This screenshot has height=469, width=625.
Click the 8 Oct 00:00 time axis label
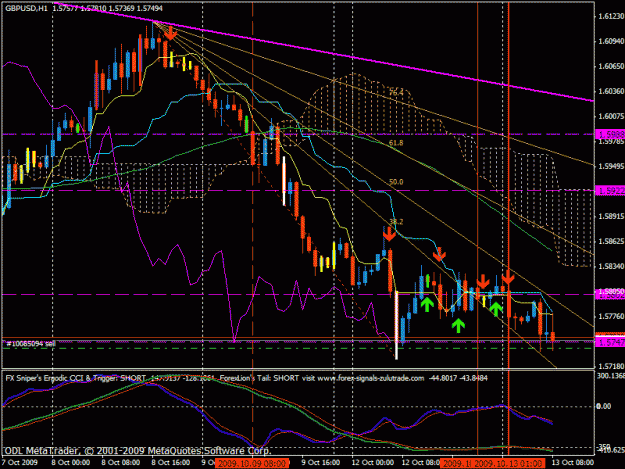(x=71, y=462)
